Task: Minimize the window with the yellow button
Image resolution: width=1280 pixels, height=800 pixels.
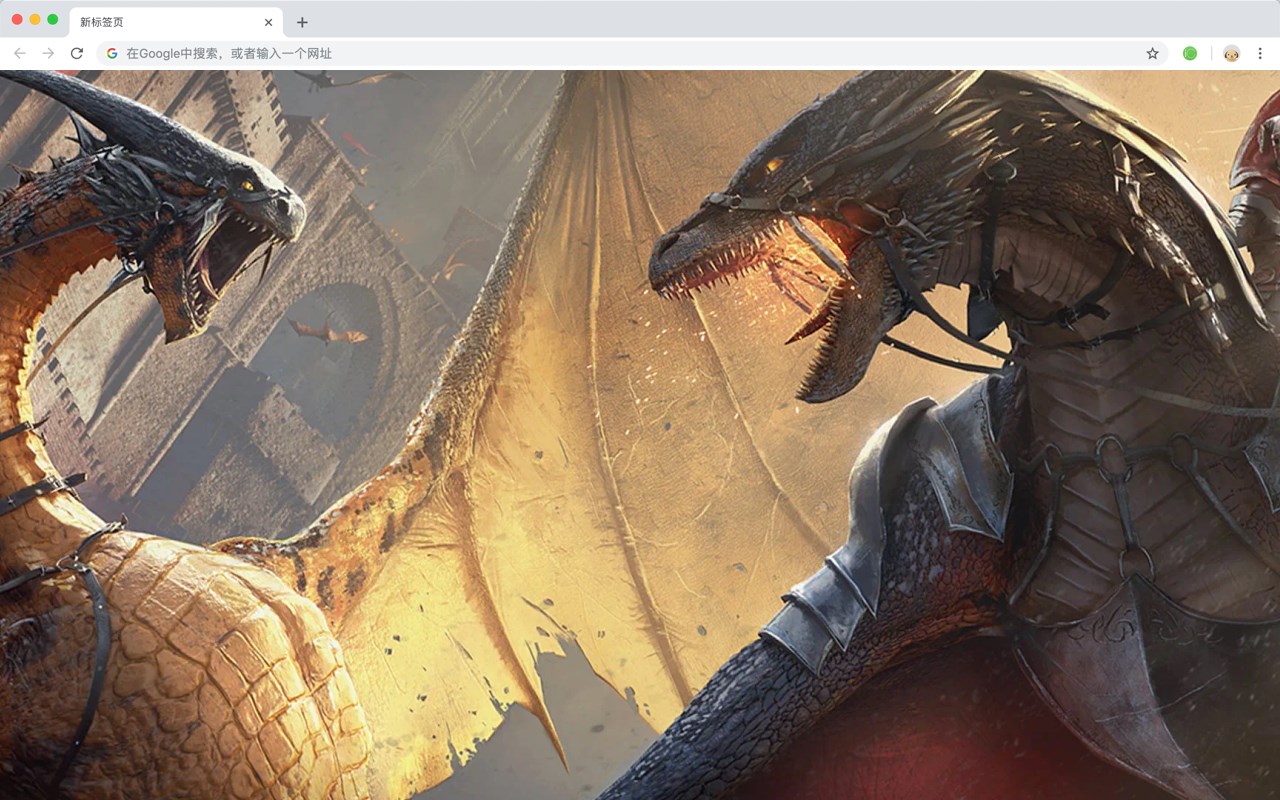Action: pyautogui.click(x=35, y=19)
